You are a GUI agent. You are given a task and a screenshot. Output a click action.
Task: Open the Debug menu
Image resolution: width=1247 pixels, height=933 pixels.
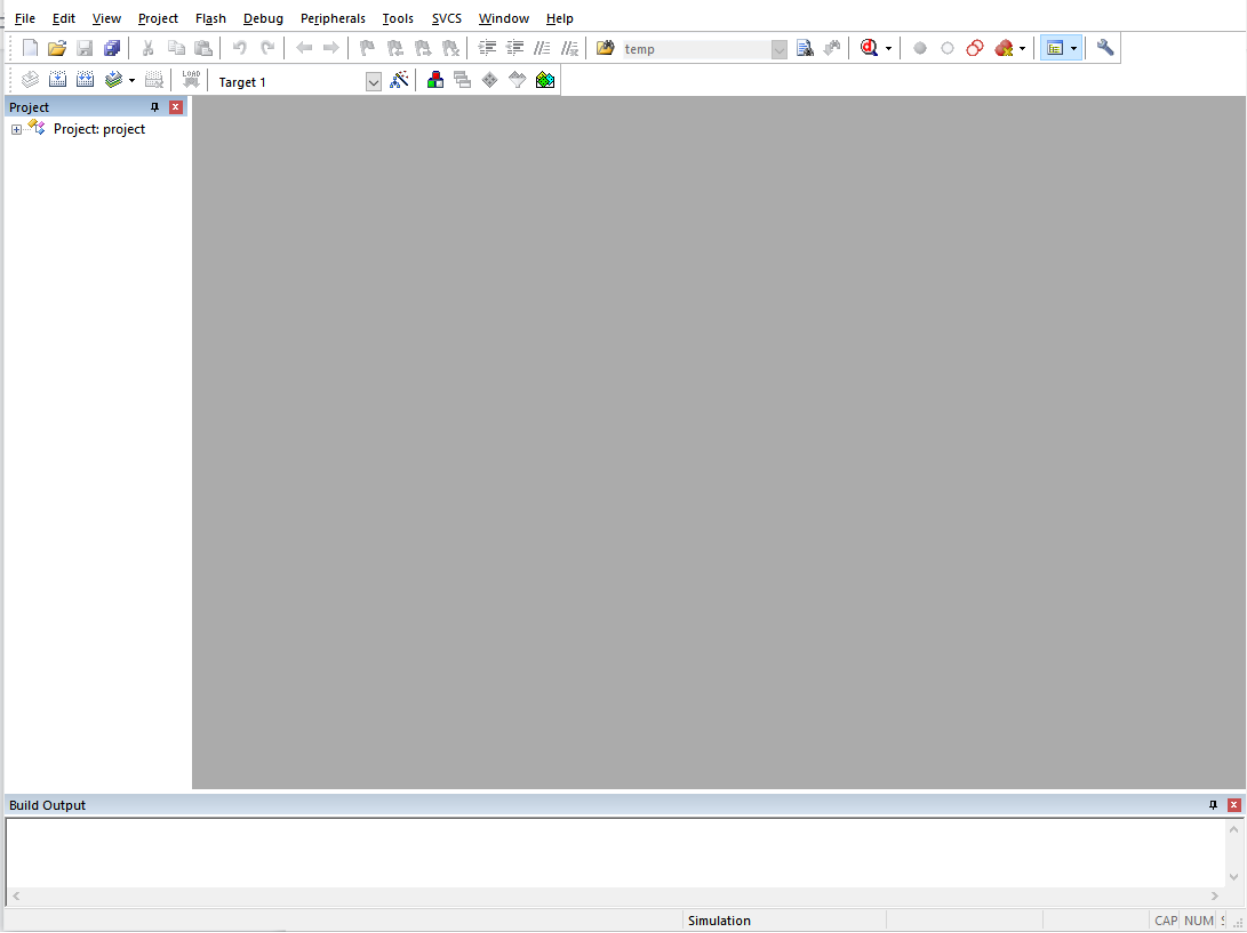(x=263, y=18)
